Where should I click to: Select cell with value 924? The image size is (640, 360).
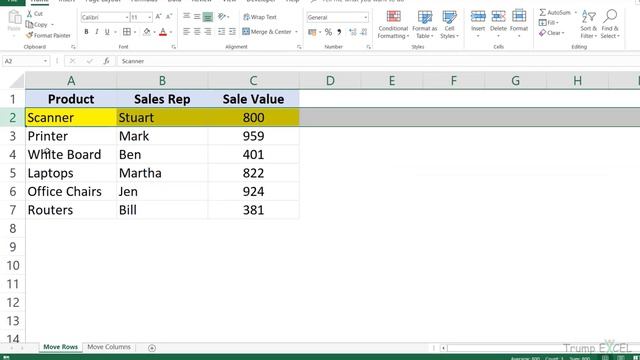[253, 191]
